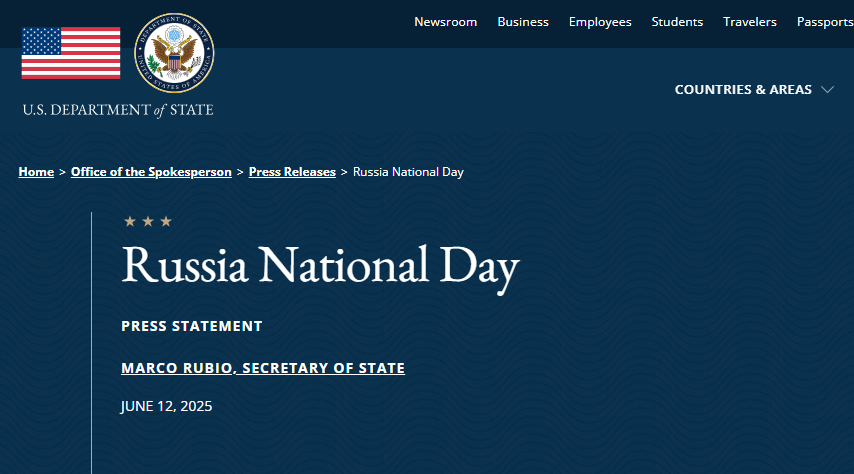The width and height of the screenshot is (854, 474).
Task: Open Office of the Spokesperson breadcrumb
Action: 151,172
